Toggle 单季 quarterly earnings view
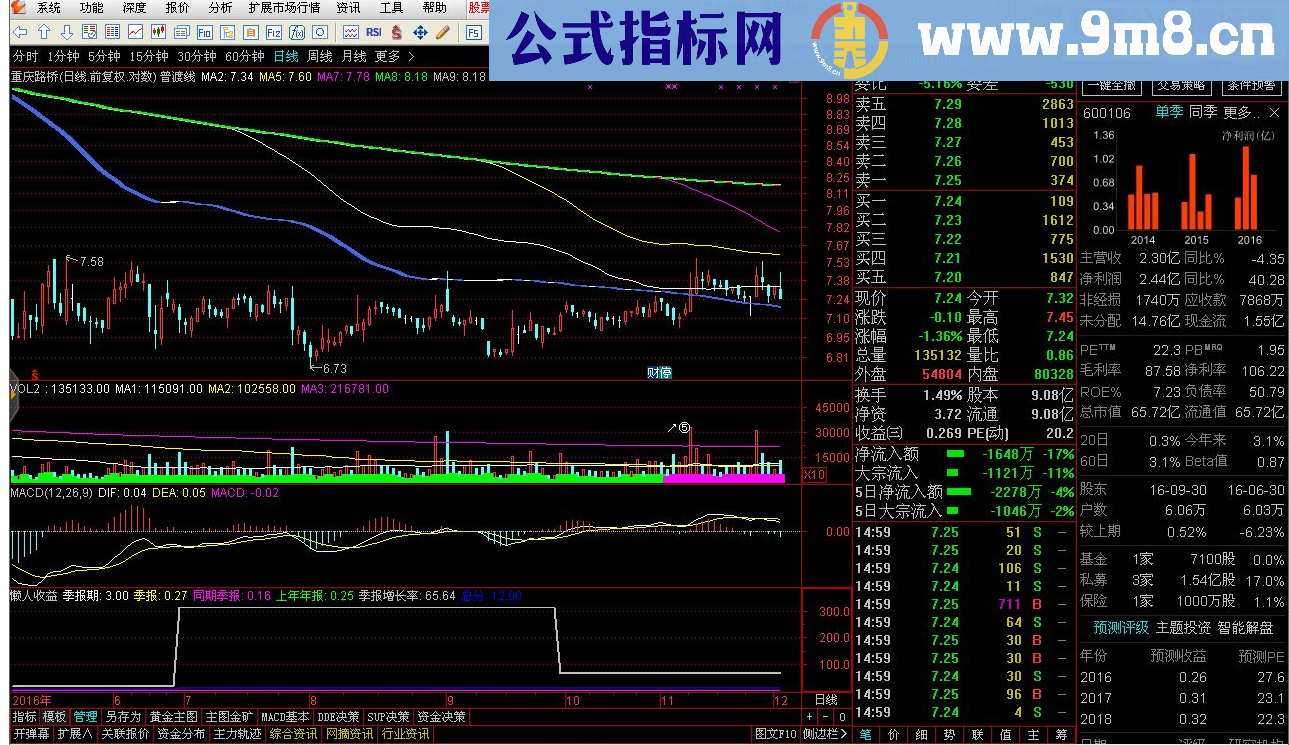The height and width of the screenshot is (745, 1289). click(x=1170, y=112)
